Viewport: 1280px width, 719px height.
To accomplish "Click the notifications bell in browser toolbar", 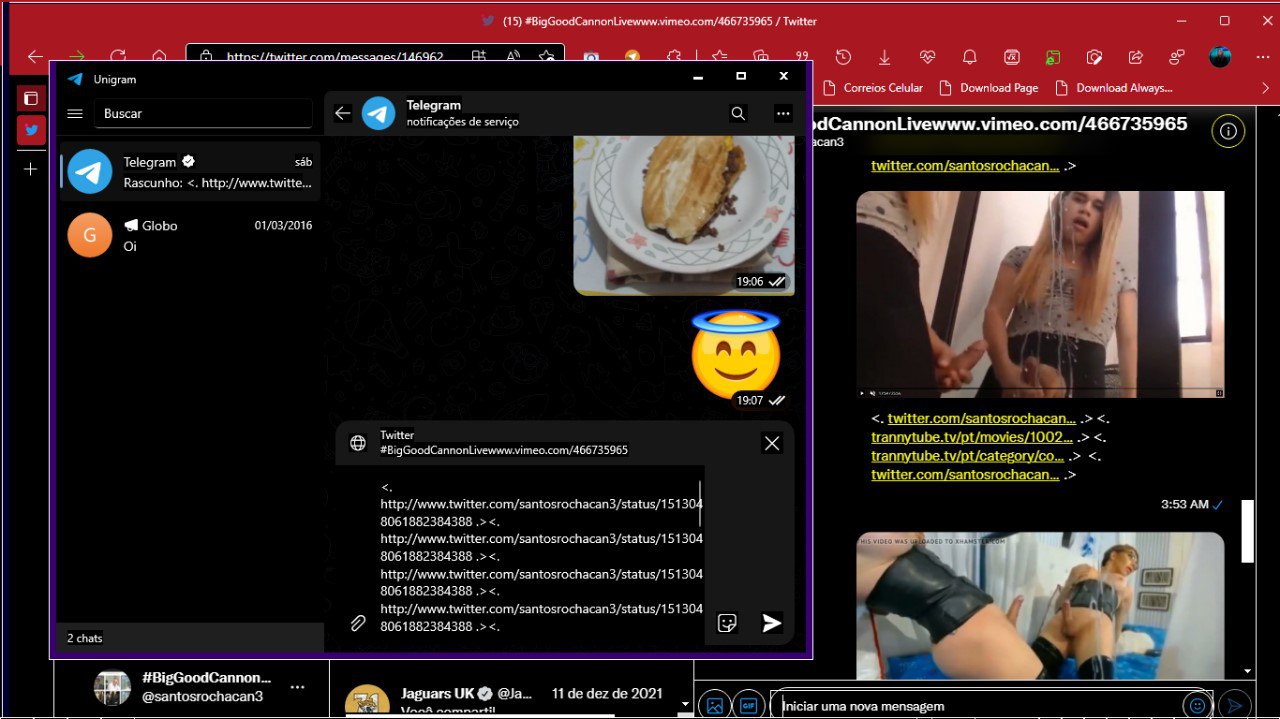I will [969, 57].
